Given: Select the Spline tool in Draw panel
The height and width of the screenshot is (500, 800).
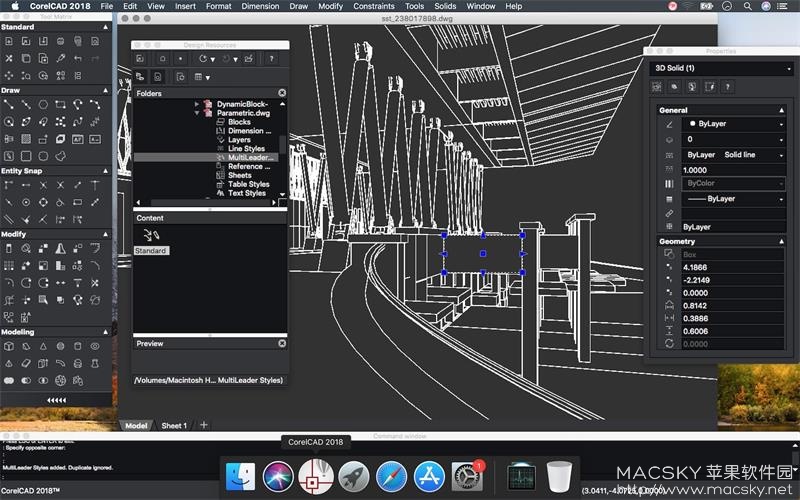Looking at the screenshot, I should 78,122.
